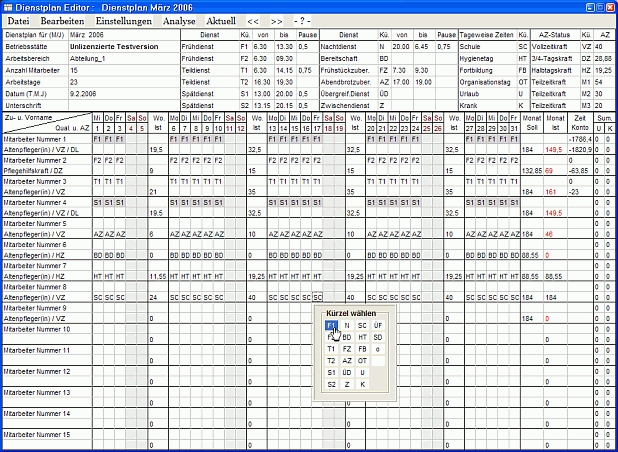Choose S2 late shift code in popup
Image resolution: width=618 pixels, height=452 pixels.
point(331,383)
